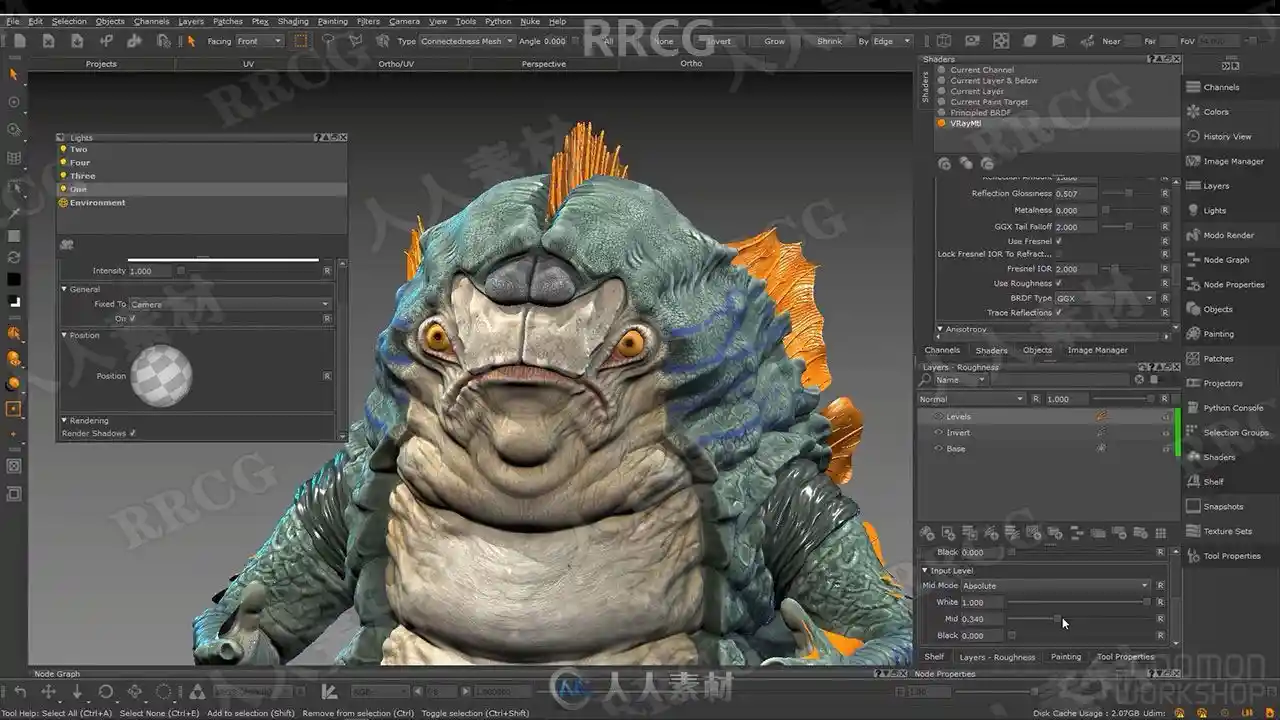Open the Mid Mode Absolute dropdown
The width and height of the screenshot is (1280, 720).
coord(1055,586)
